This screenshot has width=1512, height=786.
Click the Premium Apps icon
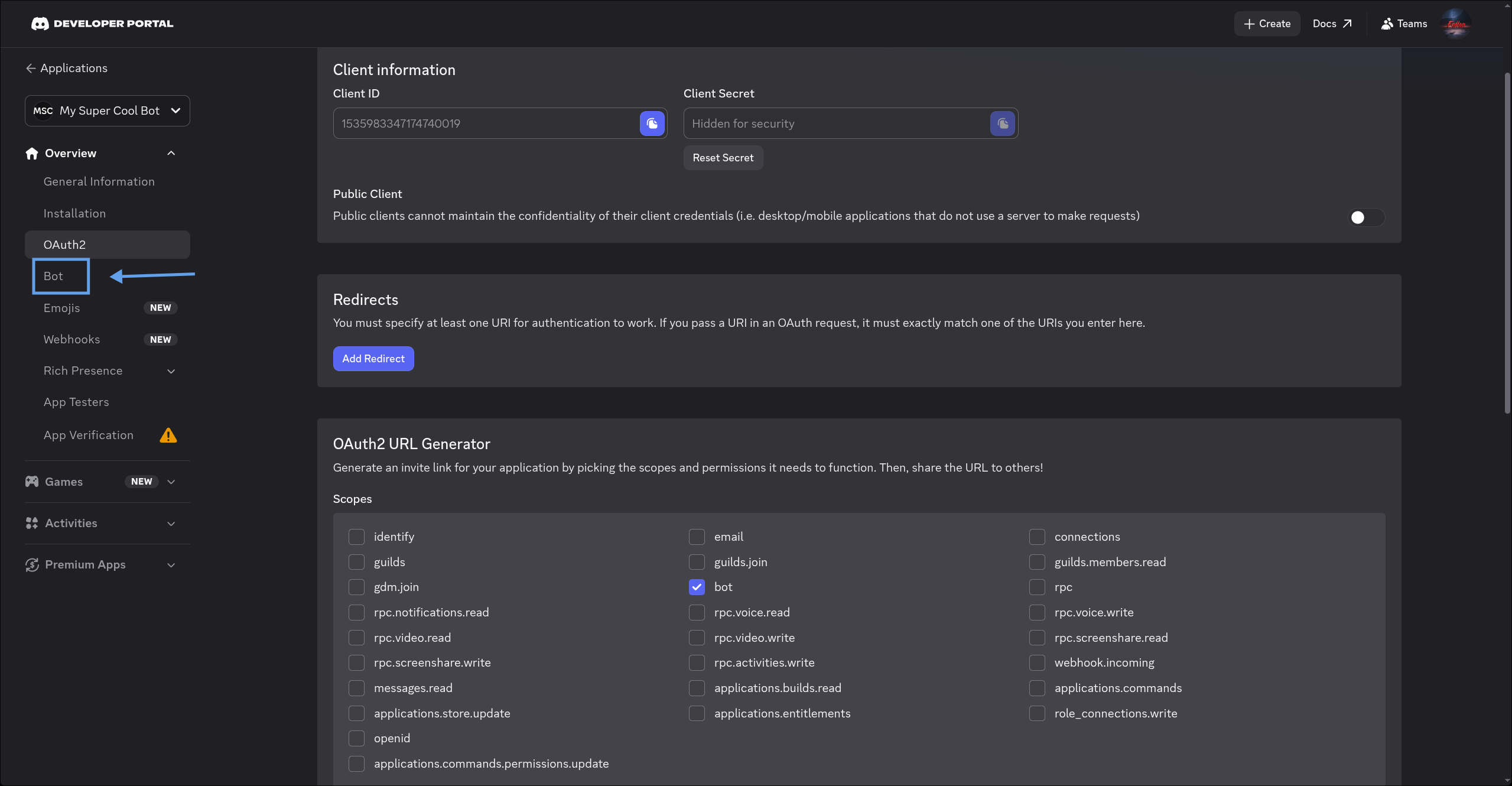pyautogui.click(x=32, y=564)
